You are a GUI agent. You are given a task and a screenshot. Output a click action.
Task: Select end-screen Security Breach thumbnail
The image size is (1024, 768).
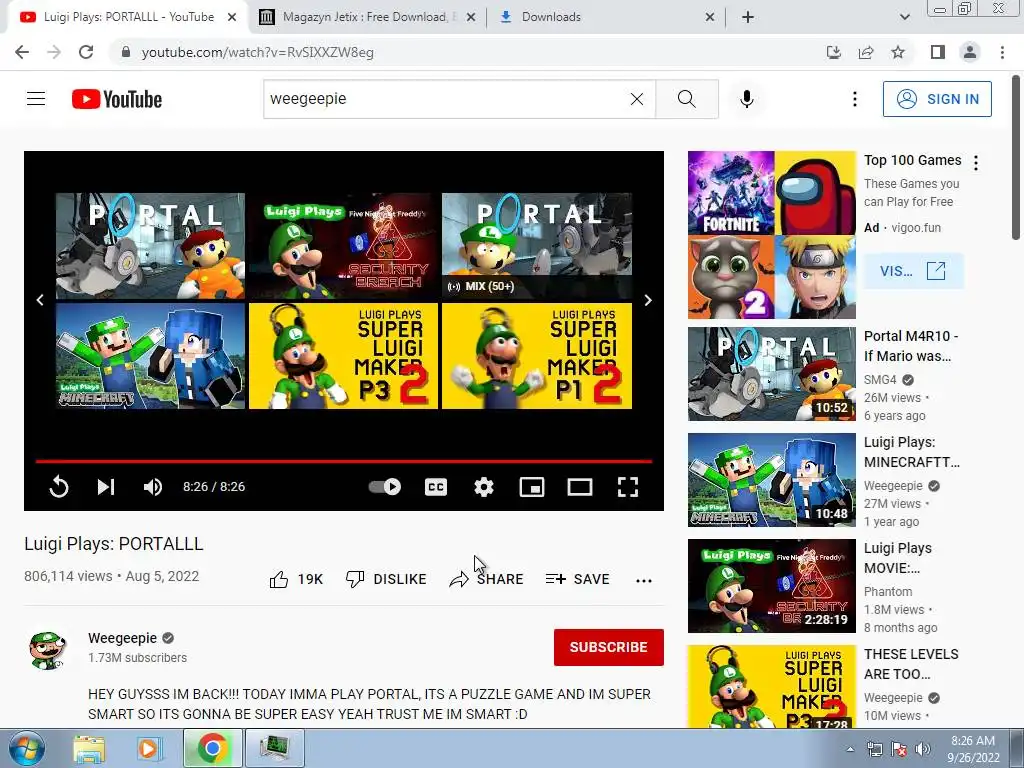344,246
